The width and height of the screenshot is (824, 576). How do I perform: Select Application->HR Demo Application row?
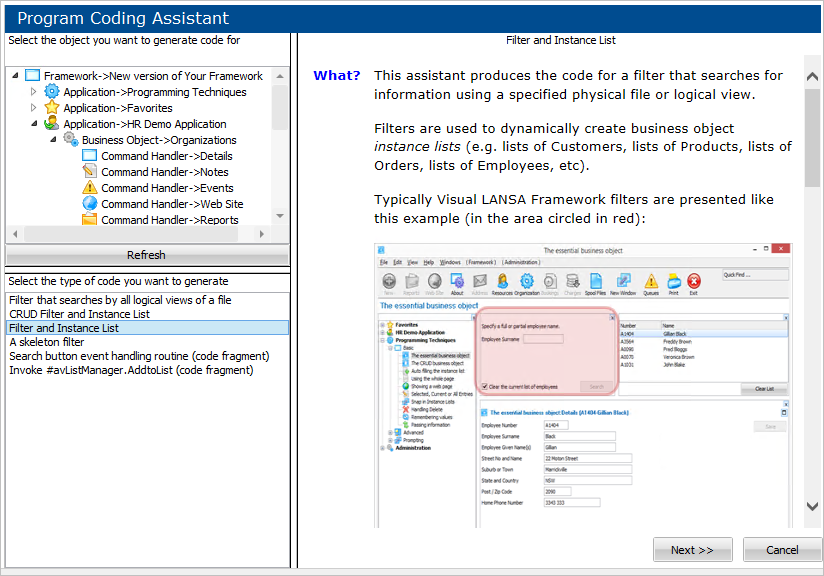145,124
